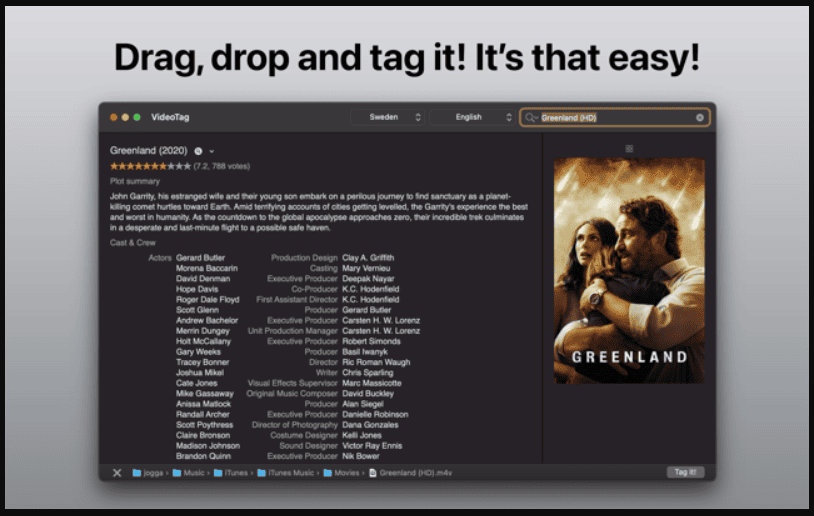The height and width of the screenshot is (516, 814).
Task: Click Executive Producer Robert Simonds
Action: click(371, 341)
